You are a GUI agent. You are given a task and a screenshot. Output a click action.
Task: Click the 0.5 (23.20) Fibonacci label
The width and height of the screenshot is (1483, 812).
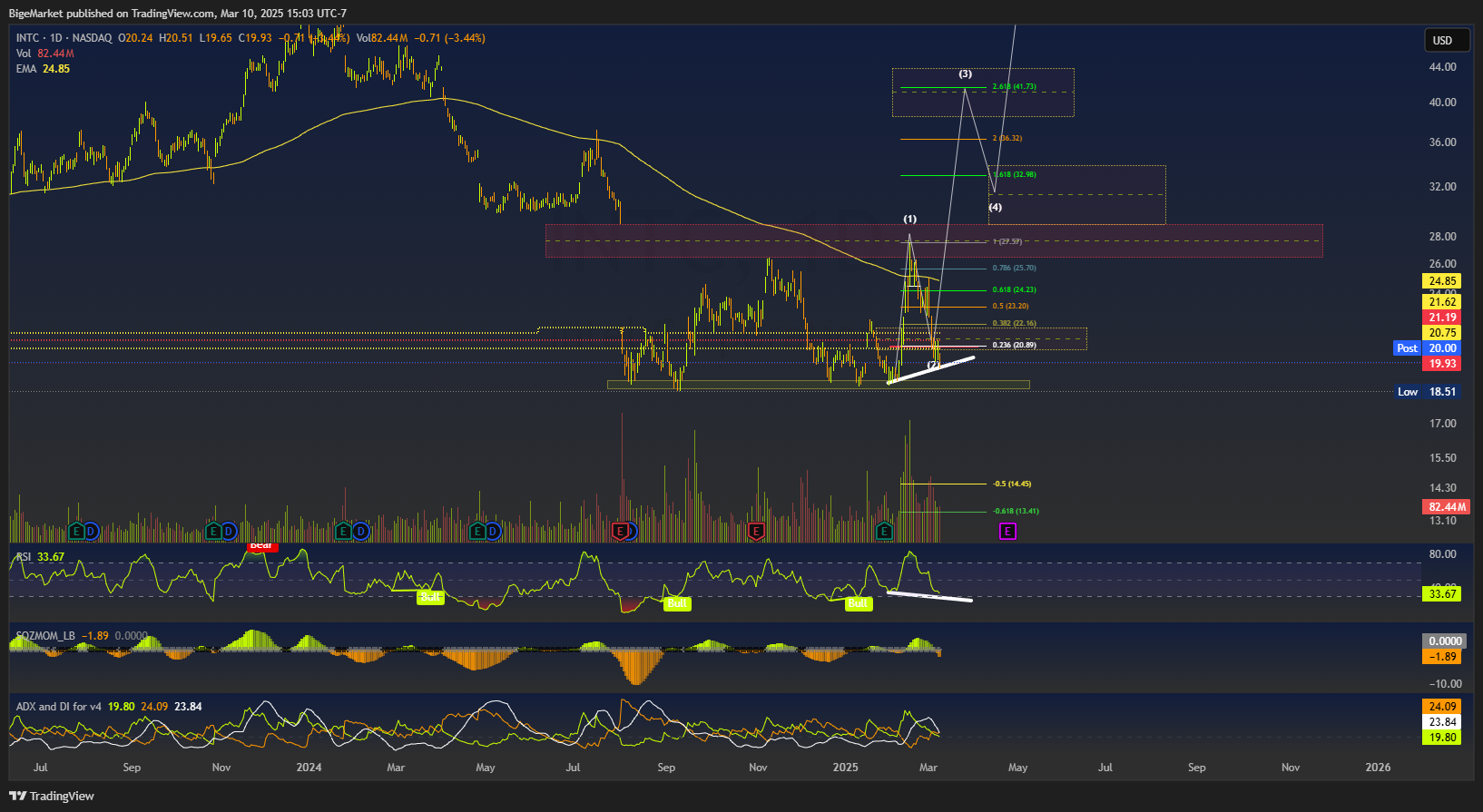(x=1010, y=307)
